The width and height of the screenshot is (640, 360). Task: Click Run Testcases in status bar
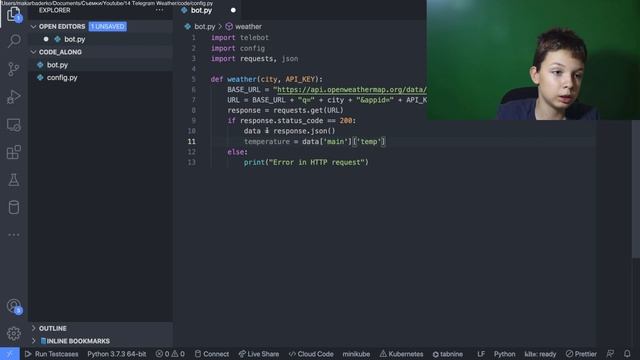pyautogui.click(x=52, y=354)
